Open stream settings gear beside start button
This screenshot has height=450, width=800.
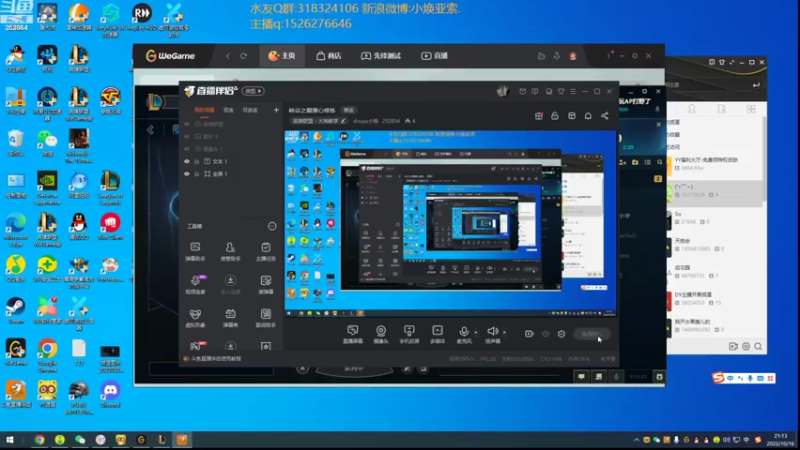pyautogui.click(x=561, y=334)
